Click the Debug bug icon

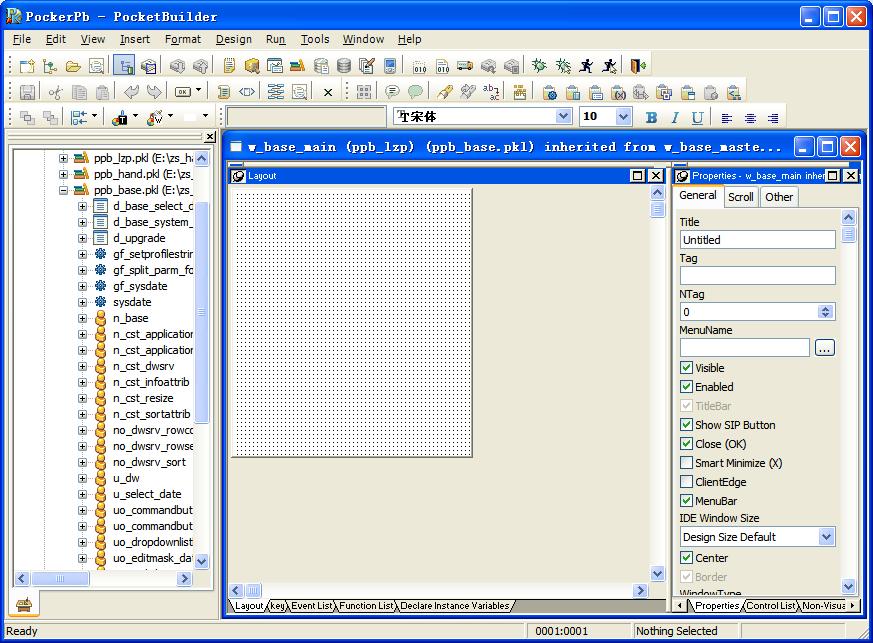point(539,66)
